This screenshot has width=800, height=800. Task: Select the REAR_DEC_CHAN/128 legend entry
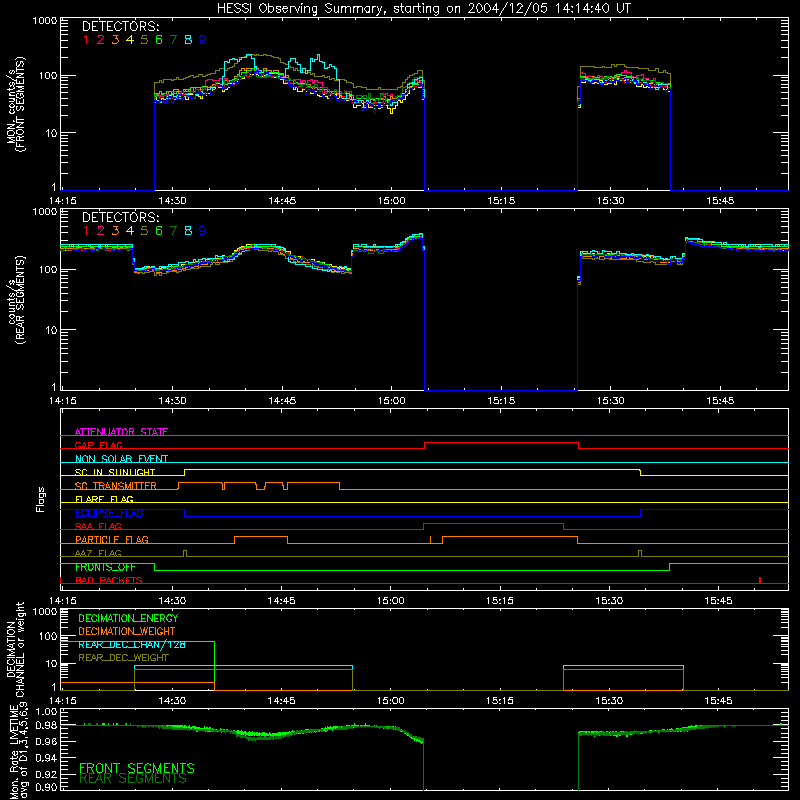[132, 645]
